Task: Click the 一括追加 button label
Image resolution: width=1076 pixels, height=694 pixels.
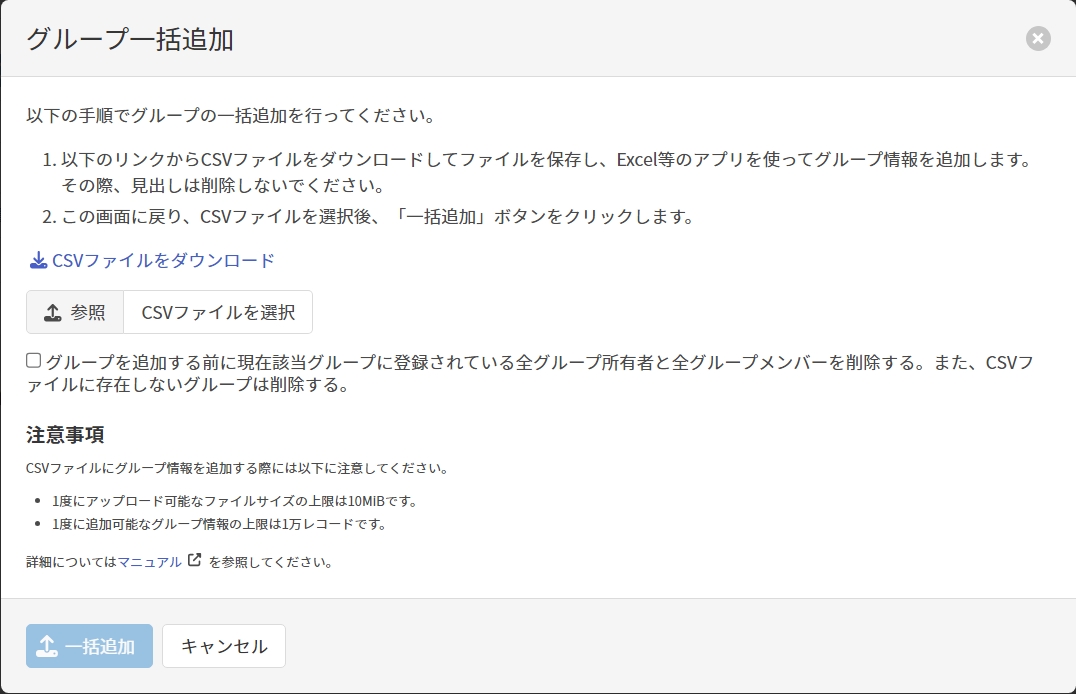Action: [x=100, y=646]
